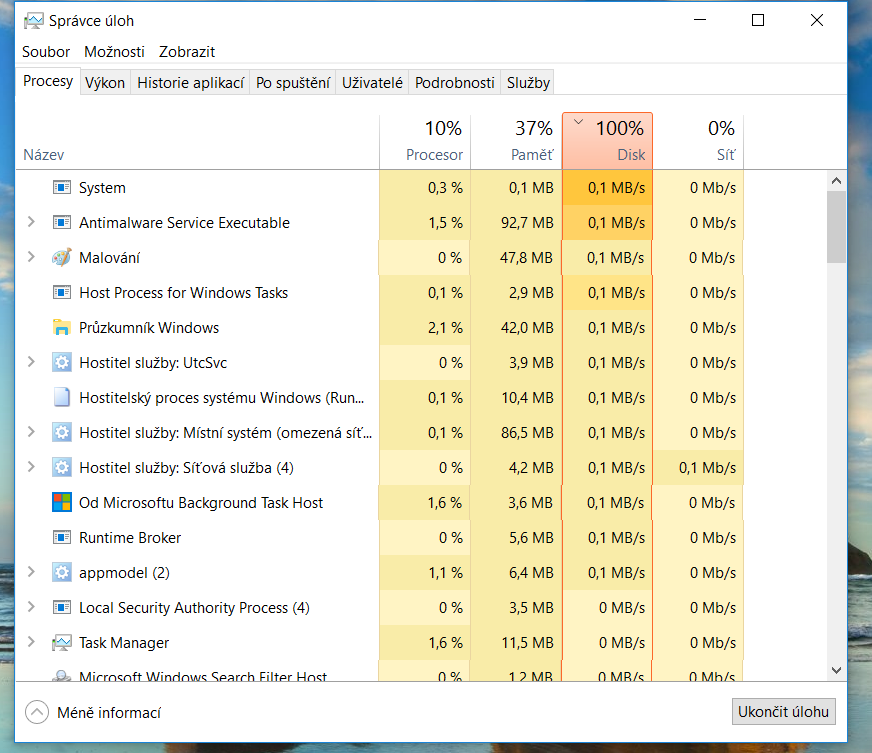Collapse details with Méně informací
The image size is (872, 753).
tap(93, 713)
